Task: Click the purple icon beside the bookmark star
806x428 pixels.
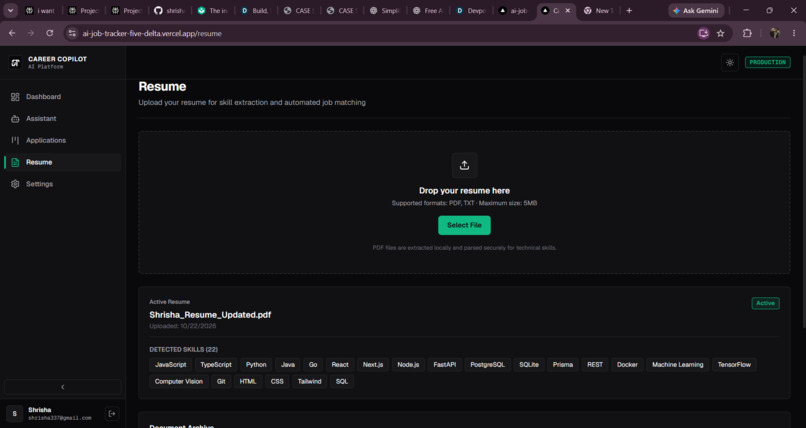Action: (703, 33)
